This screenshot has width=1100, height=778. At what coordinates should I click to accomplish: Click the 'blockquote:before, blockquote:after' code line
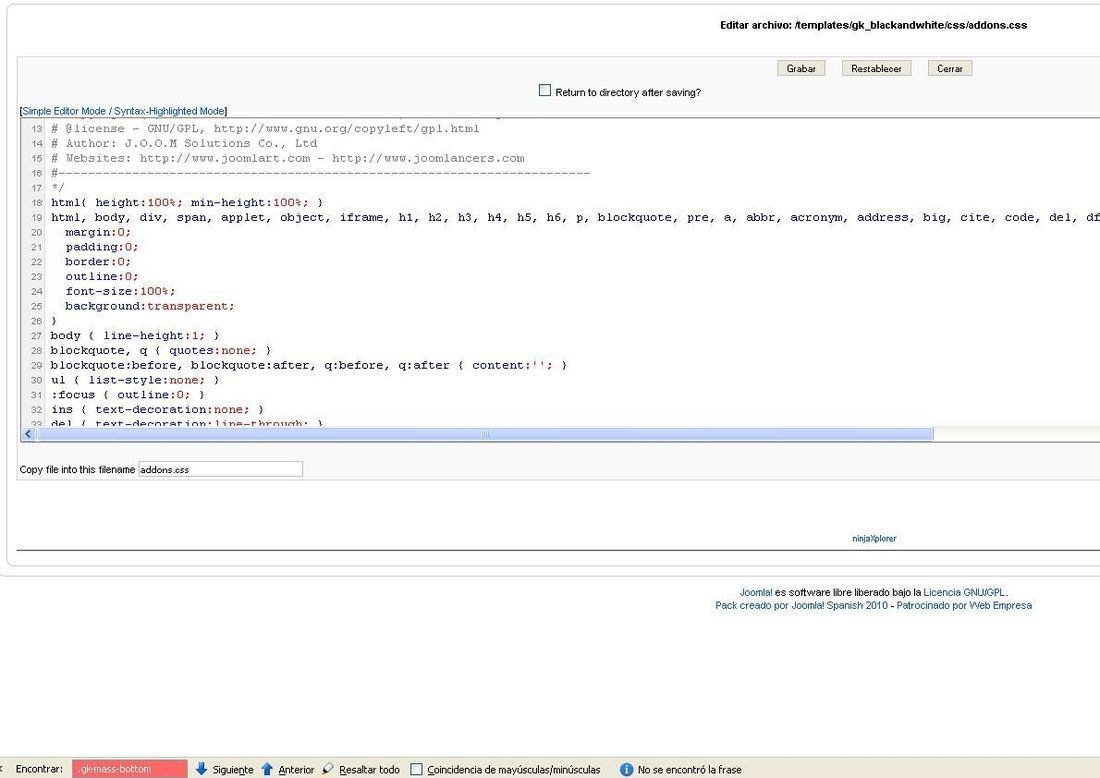click(309, 365)
